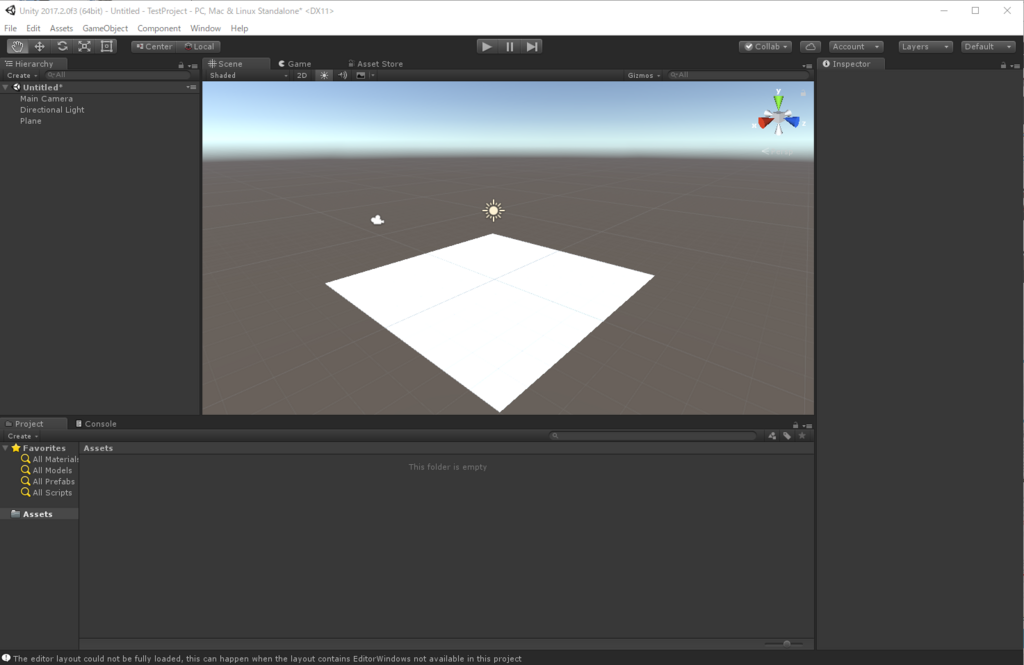Click the blue Z axis gizmo cone
The image size is (1024, 665).
(x=792, y=121)
